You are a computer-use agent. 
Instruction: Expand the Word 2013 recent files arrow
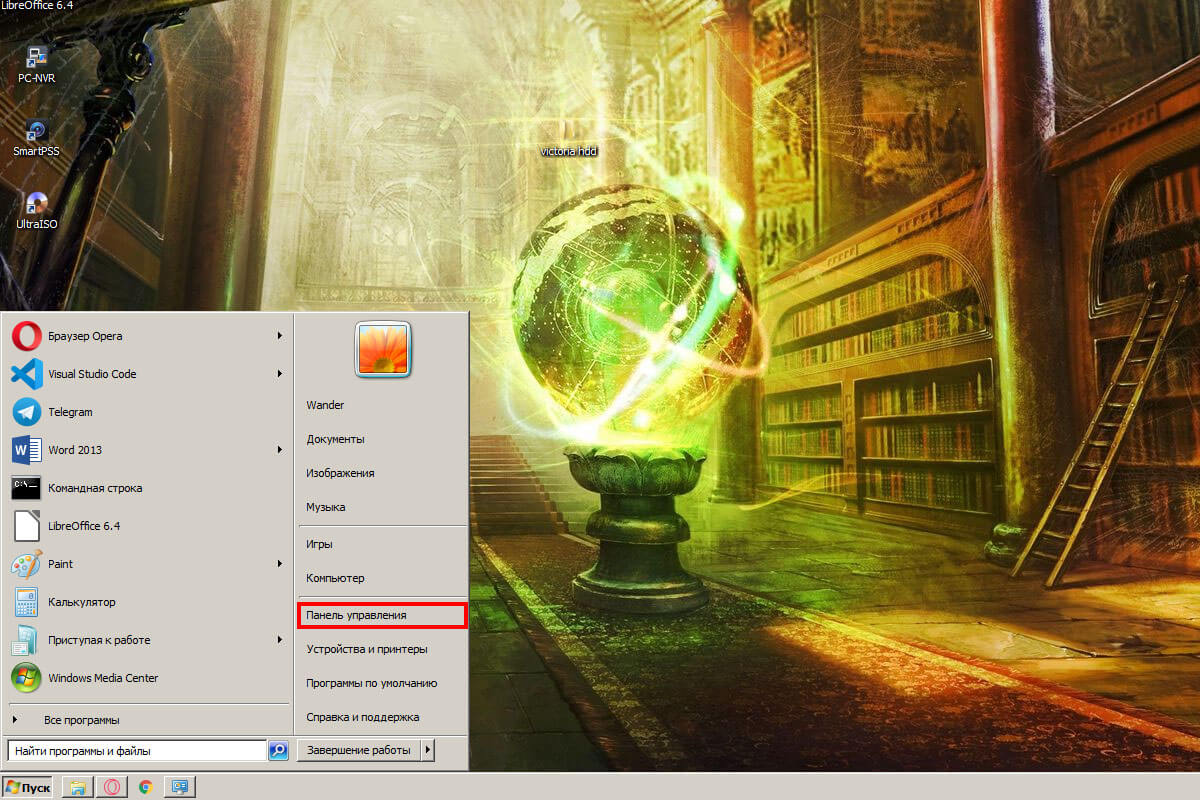click(x=280, y=450)
